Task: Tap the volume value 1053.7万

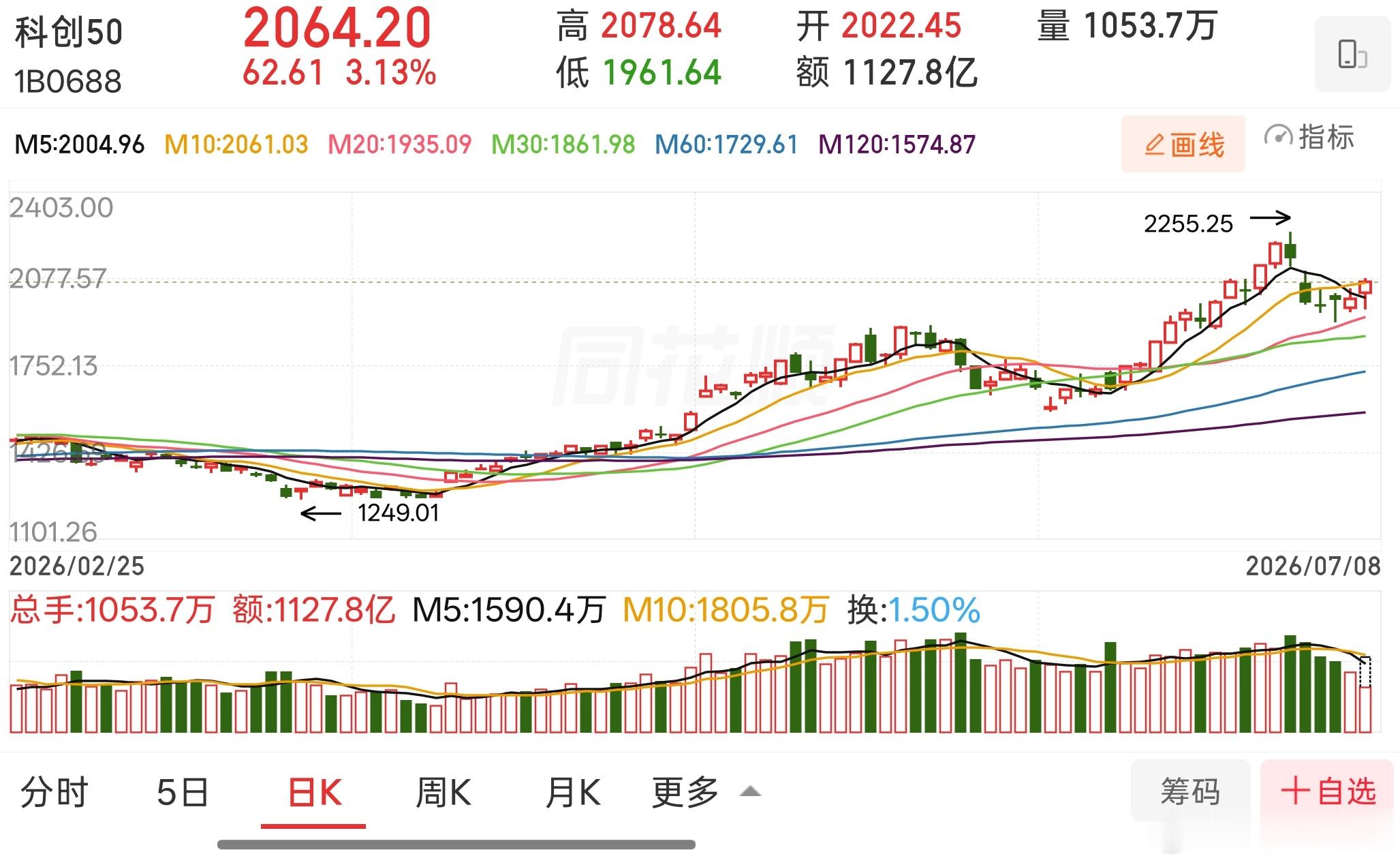Action: tap(1150, 27)
